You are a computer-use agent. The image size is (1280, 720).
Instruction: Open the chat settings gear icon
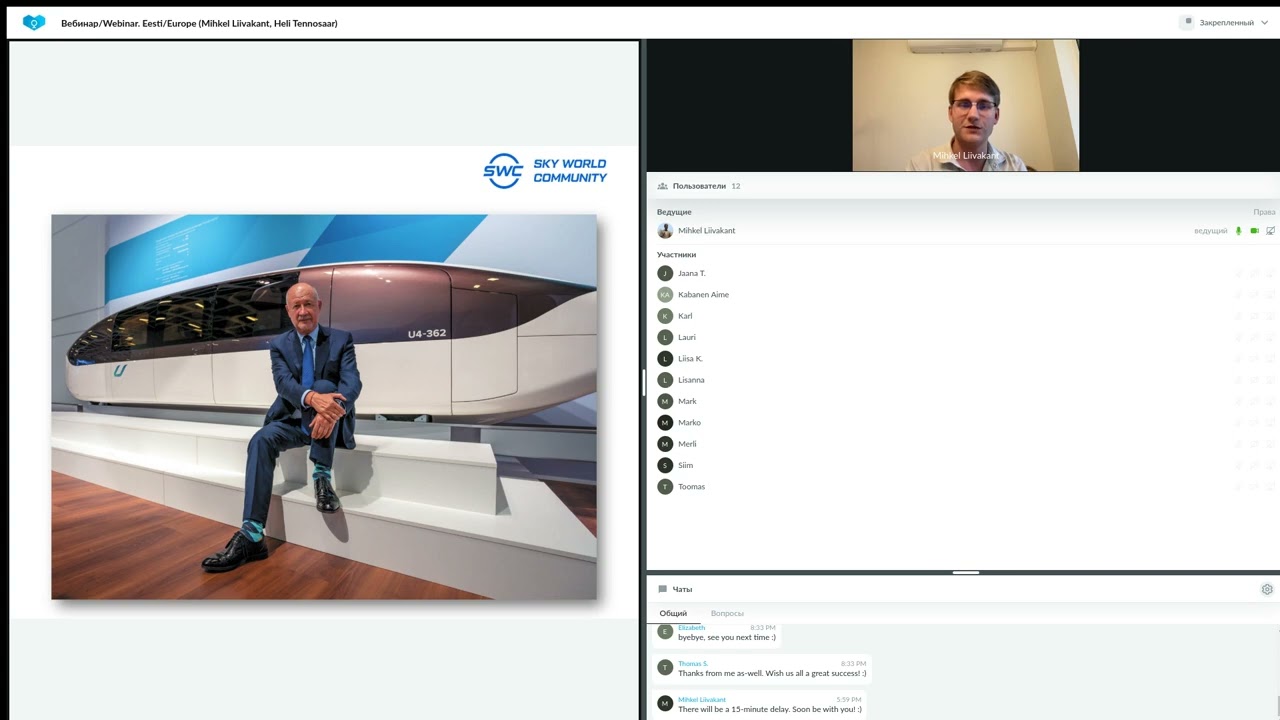point(1267,590)
